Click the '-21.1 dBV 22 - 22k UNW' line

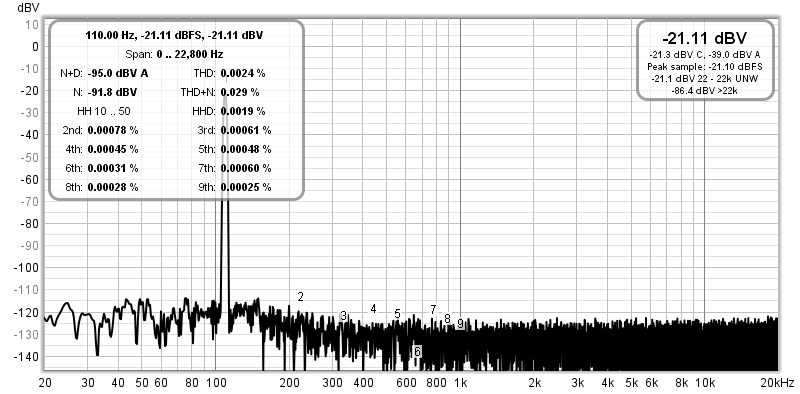coord(705,79)
